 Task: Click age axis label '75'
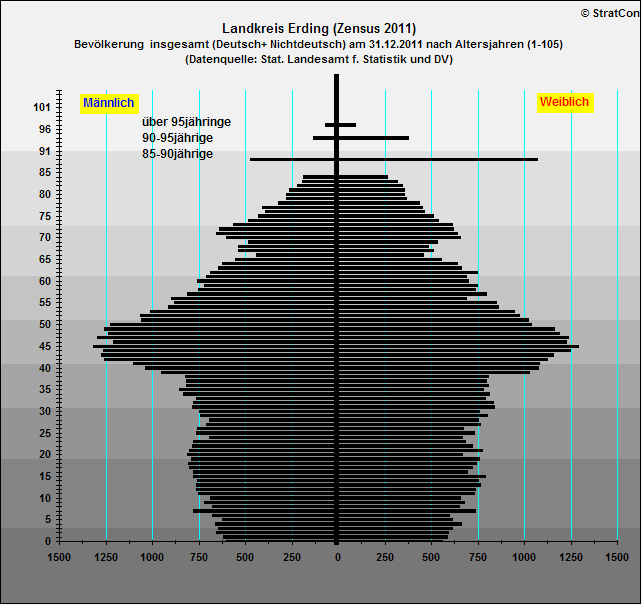[x=45, y=216]
